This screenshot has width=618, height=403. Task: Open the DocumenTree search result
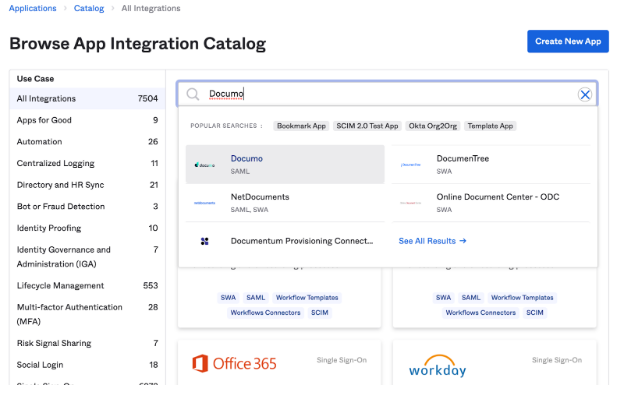pyautogui.click(x=491, y=164)
